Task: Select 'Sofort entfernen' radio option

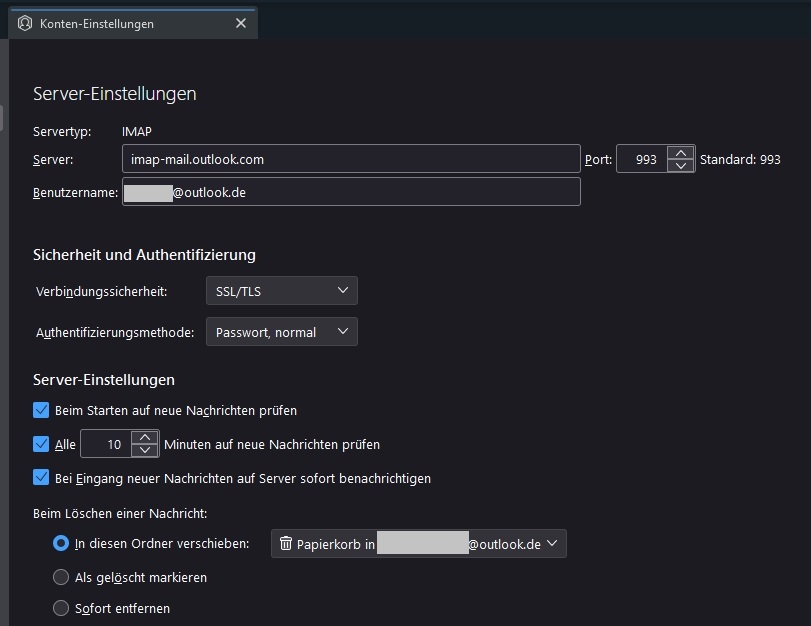Action: [61, 608]
